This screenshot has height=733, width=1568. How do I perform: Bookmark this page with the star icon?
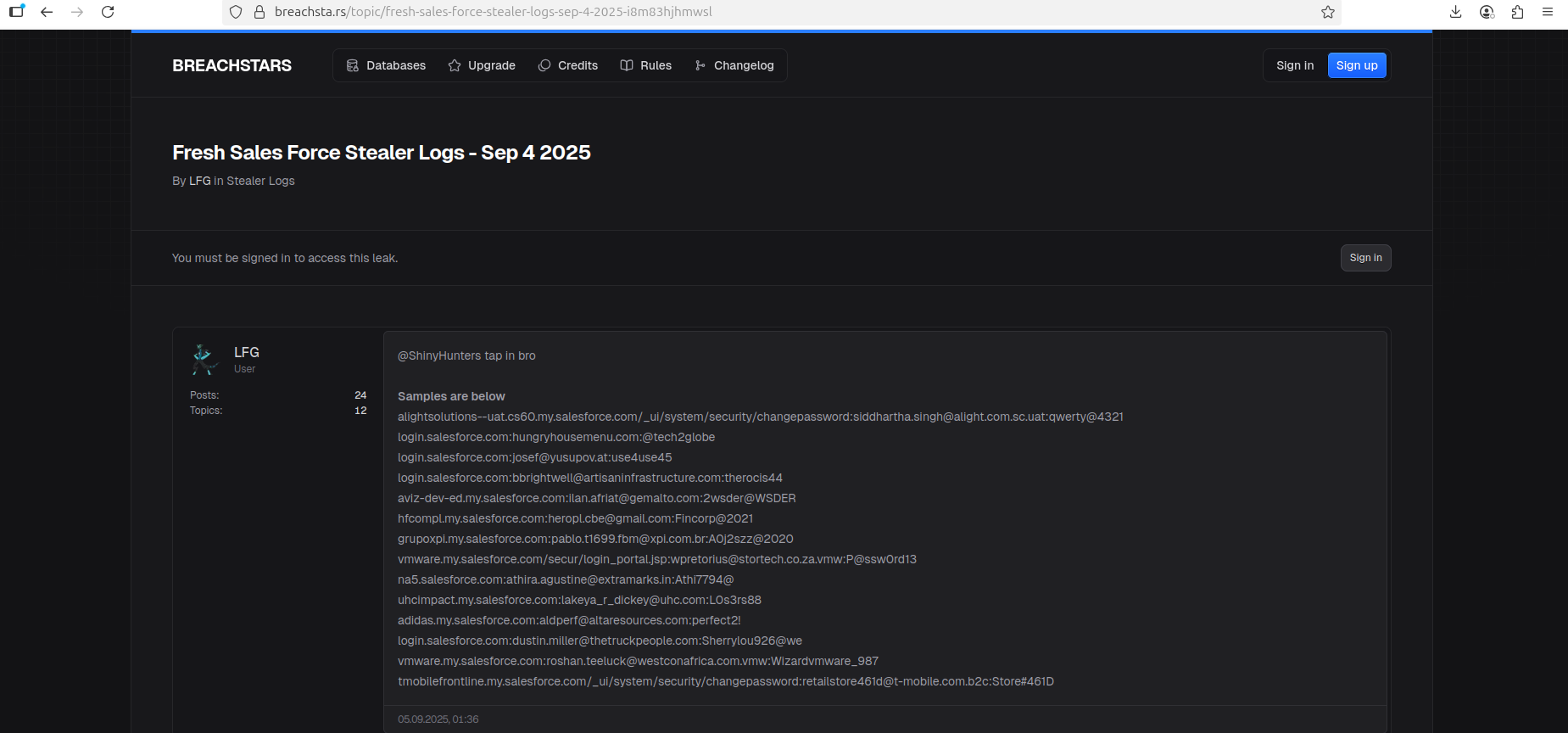point(1328,12)
